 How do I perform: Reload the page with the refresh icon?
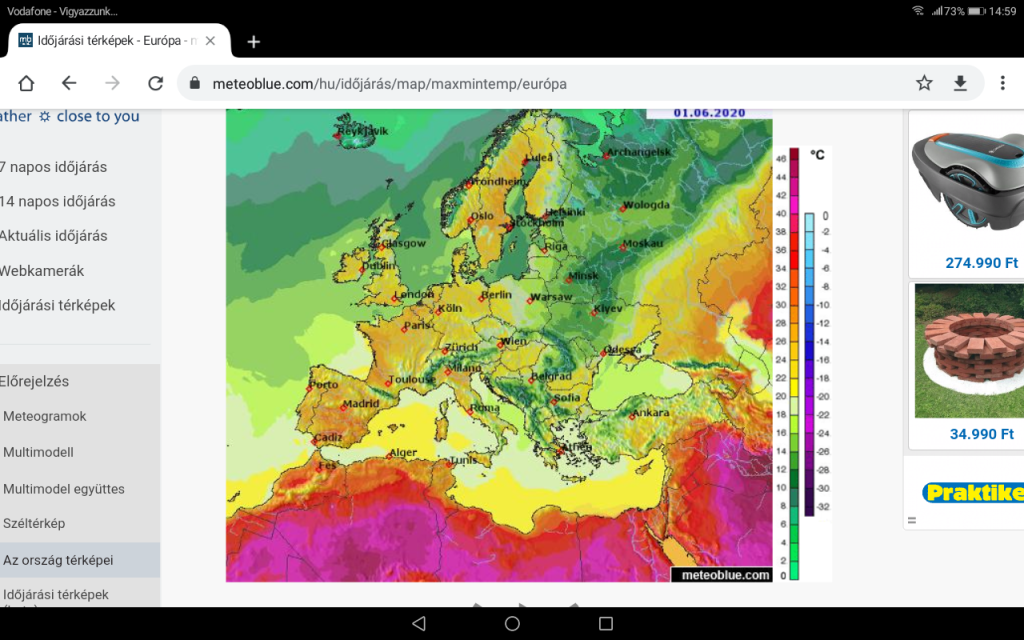155,83
